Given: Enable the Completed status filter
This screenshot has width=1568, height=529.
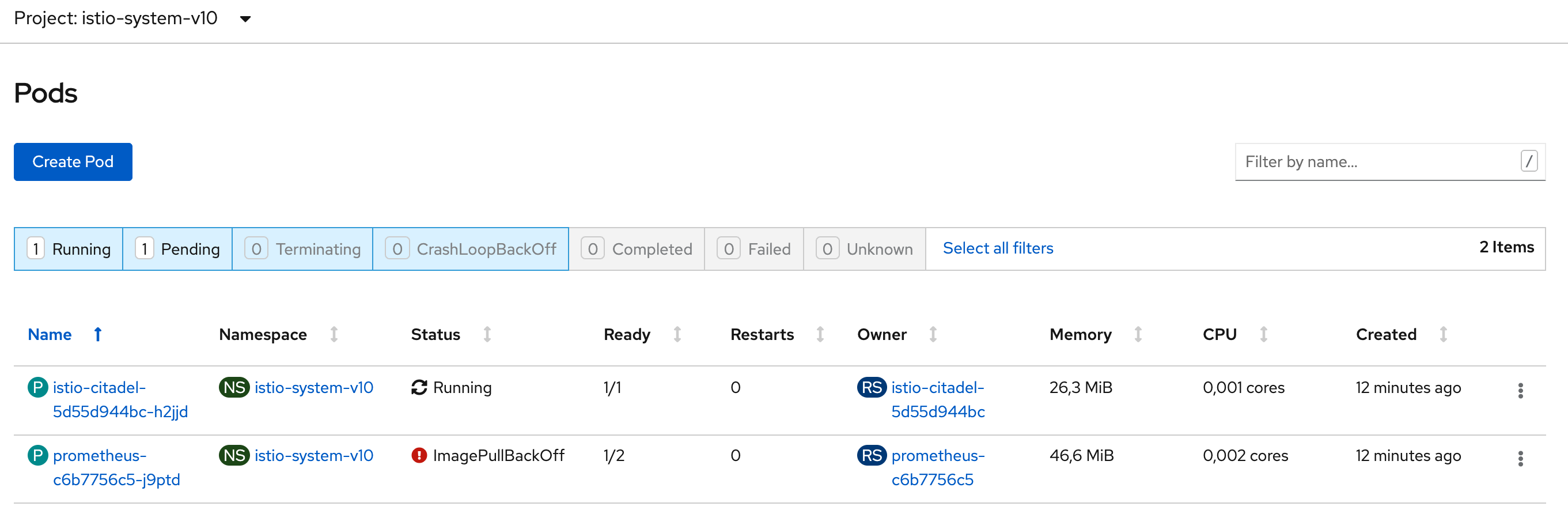Looking at the screenshot, I should click(637, 249).
